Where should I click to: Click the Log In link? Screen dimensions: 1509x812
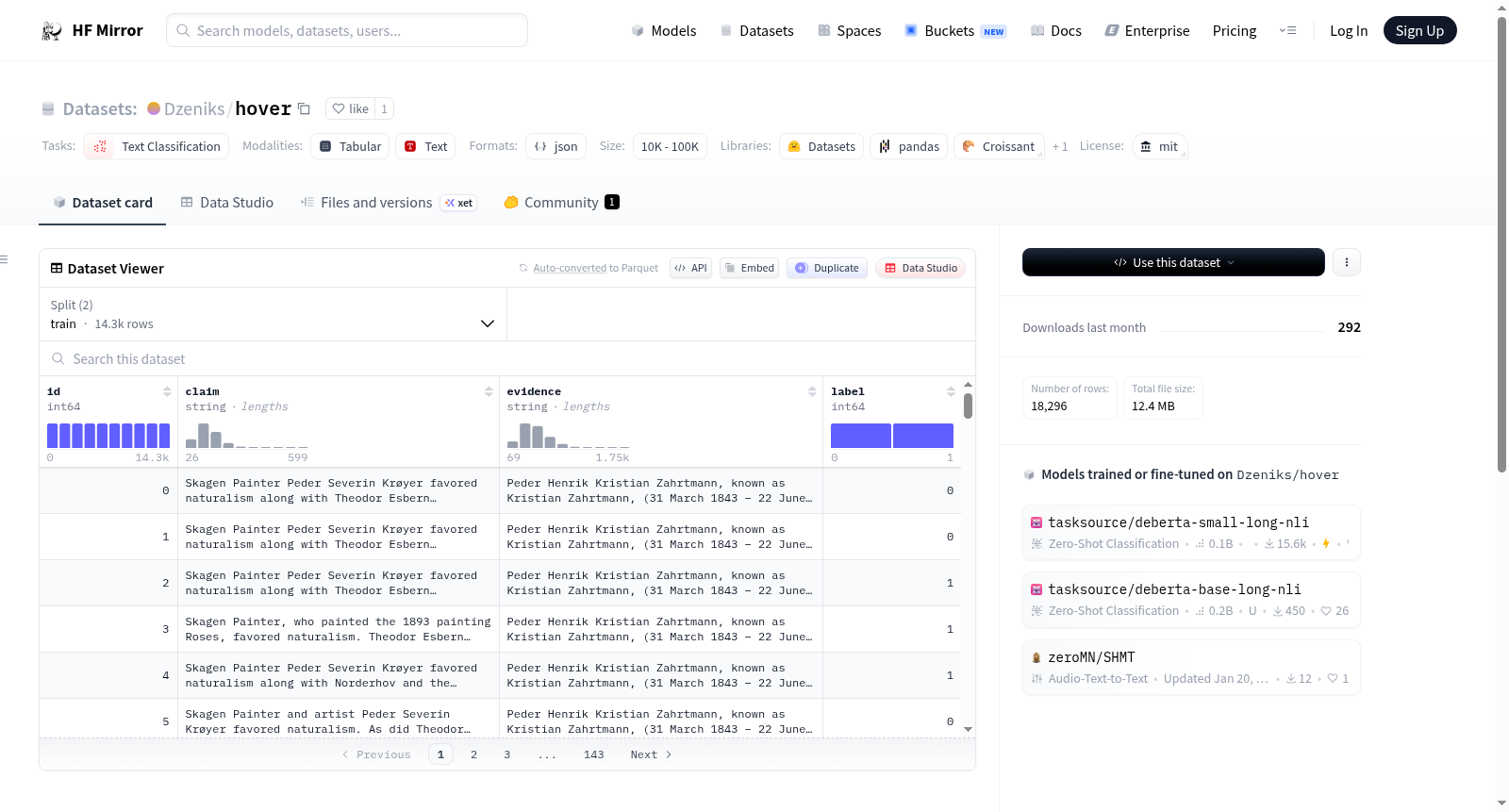coord(1349,31)
